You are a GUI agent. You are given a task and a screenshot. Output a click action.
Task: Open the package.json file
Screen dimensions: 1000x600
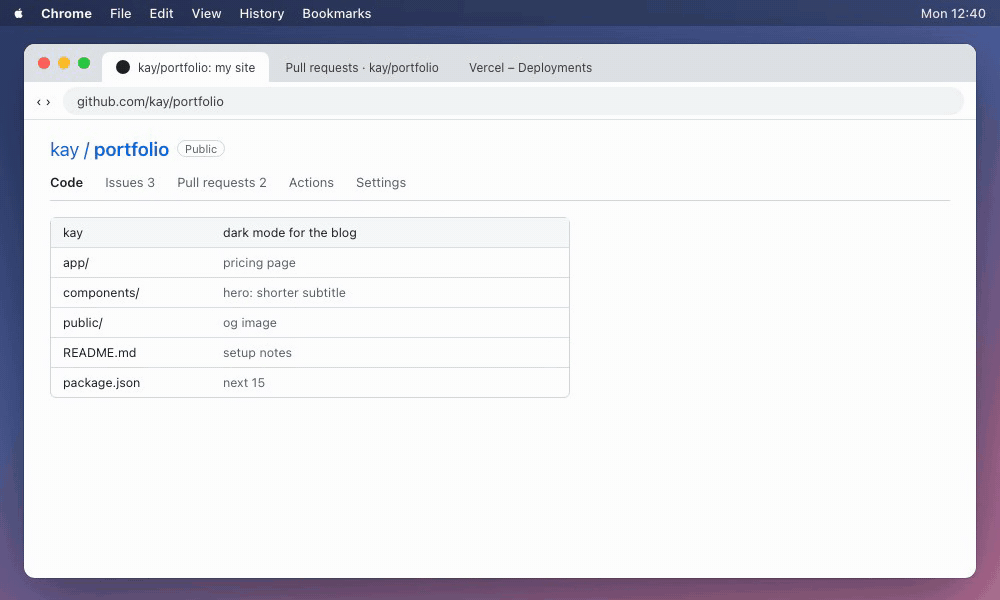click(101, 383)
